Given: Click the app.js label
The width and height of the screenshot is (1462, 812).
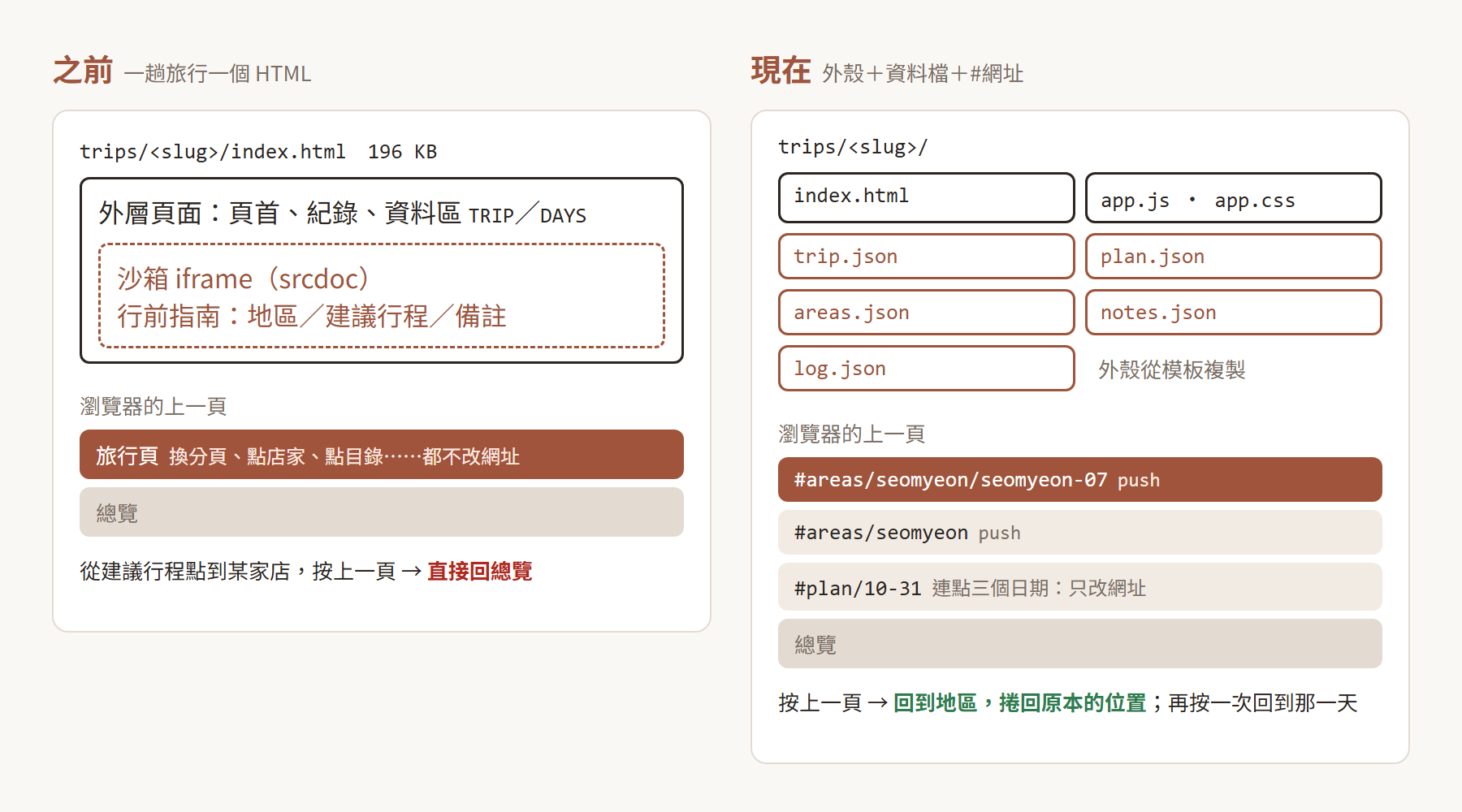Looking at the screenshot, I should [x=1135, y=201].
